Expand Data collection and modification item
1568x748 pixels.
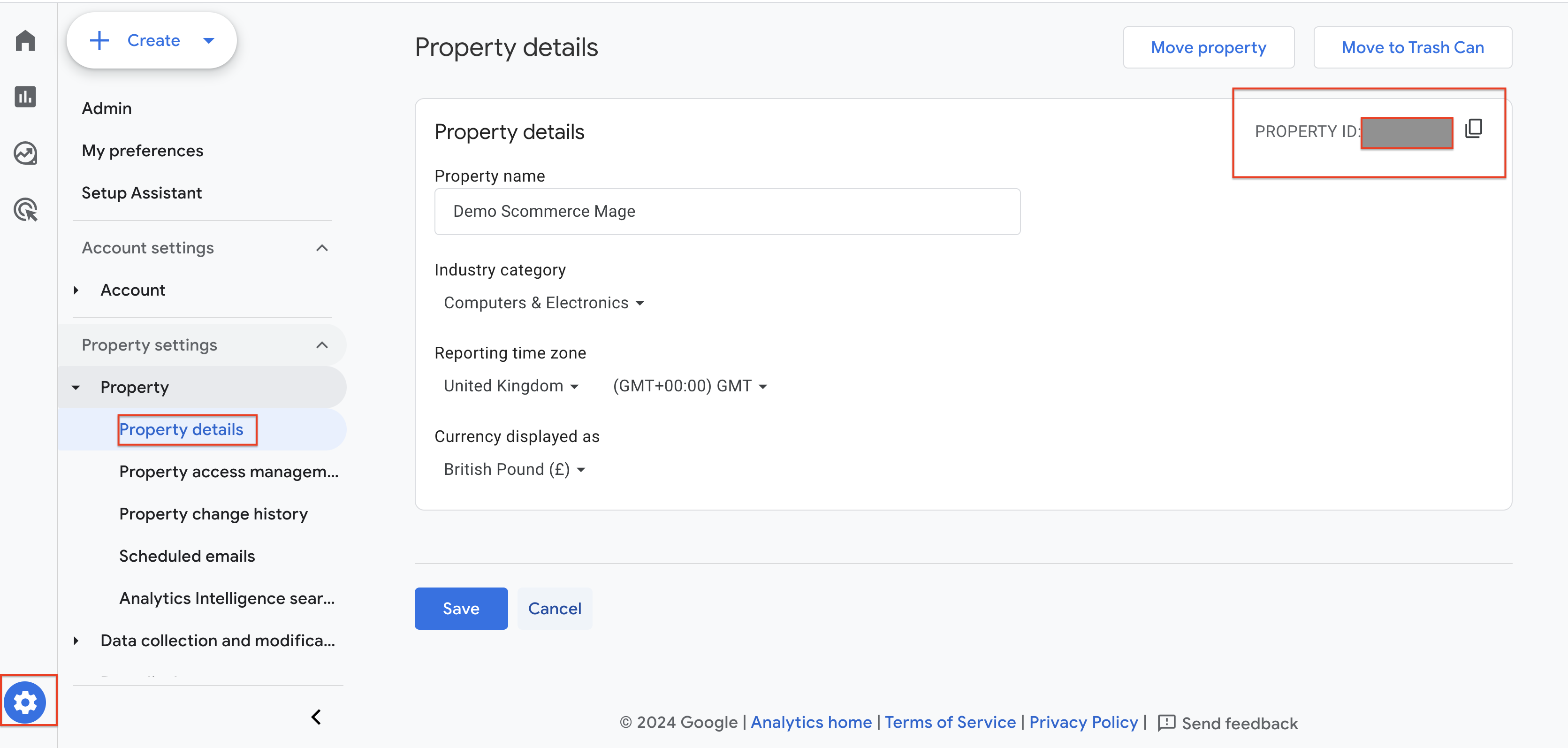click(x=76, y=640)
